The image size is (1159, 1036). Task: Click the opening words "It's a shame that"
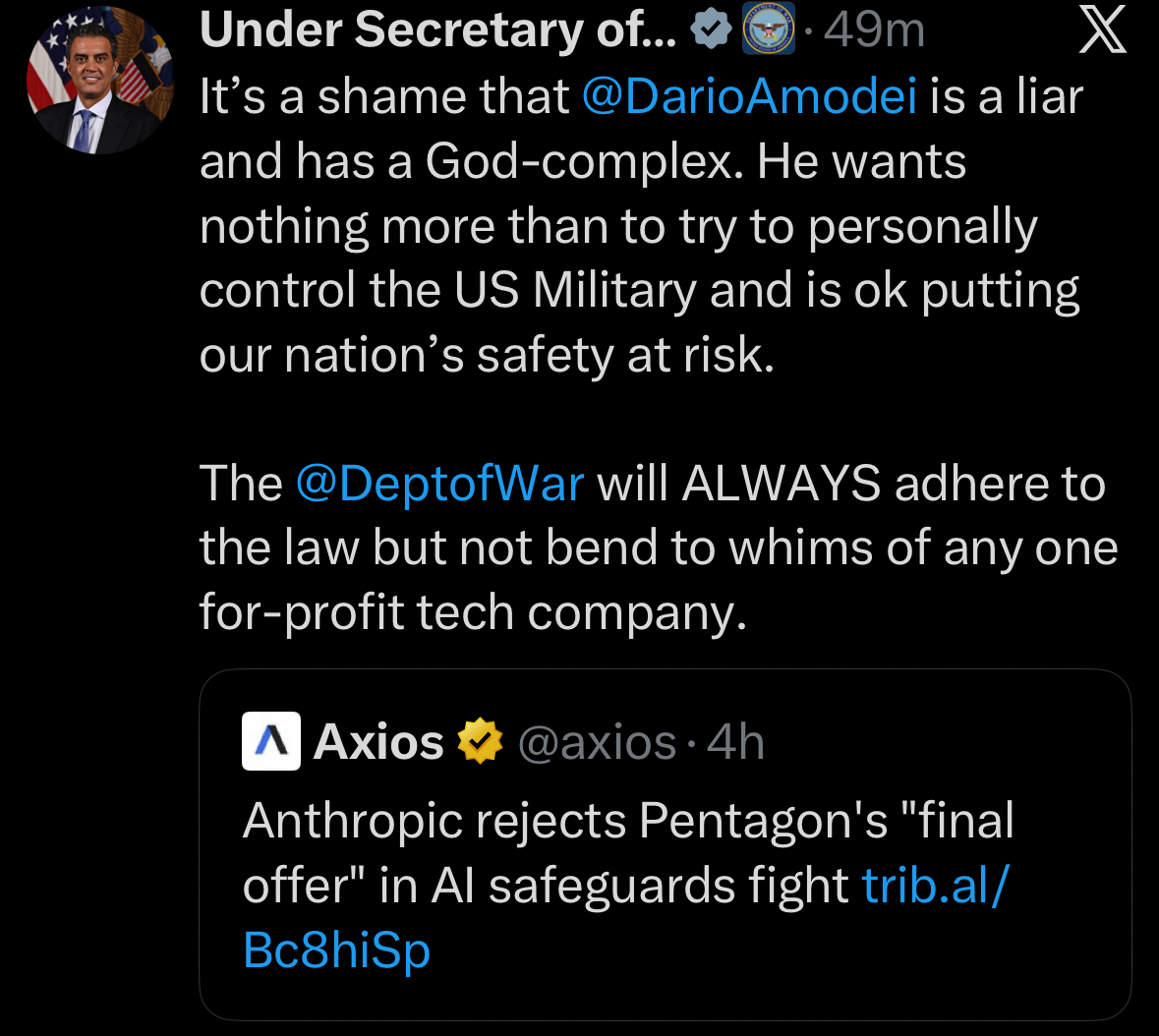pos(384,97)
